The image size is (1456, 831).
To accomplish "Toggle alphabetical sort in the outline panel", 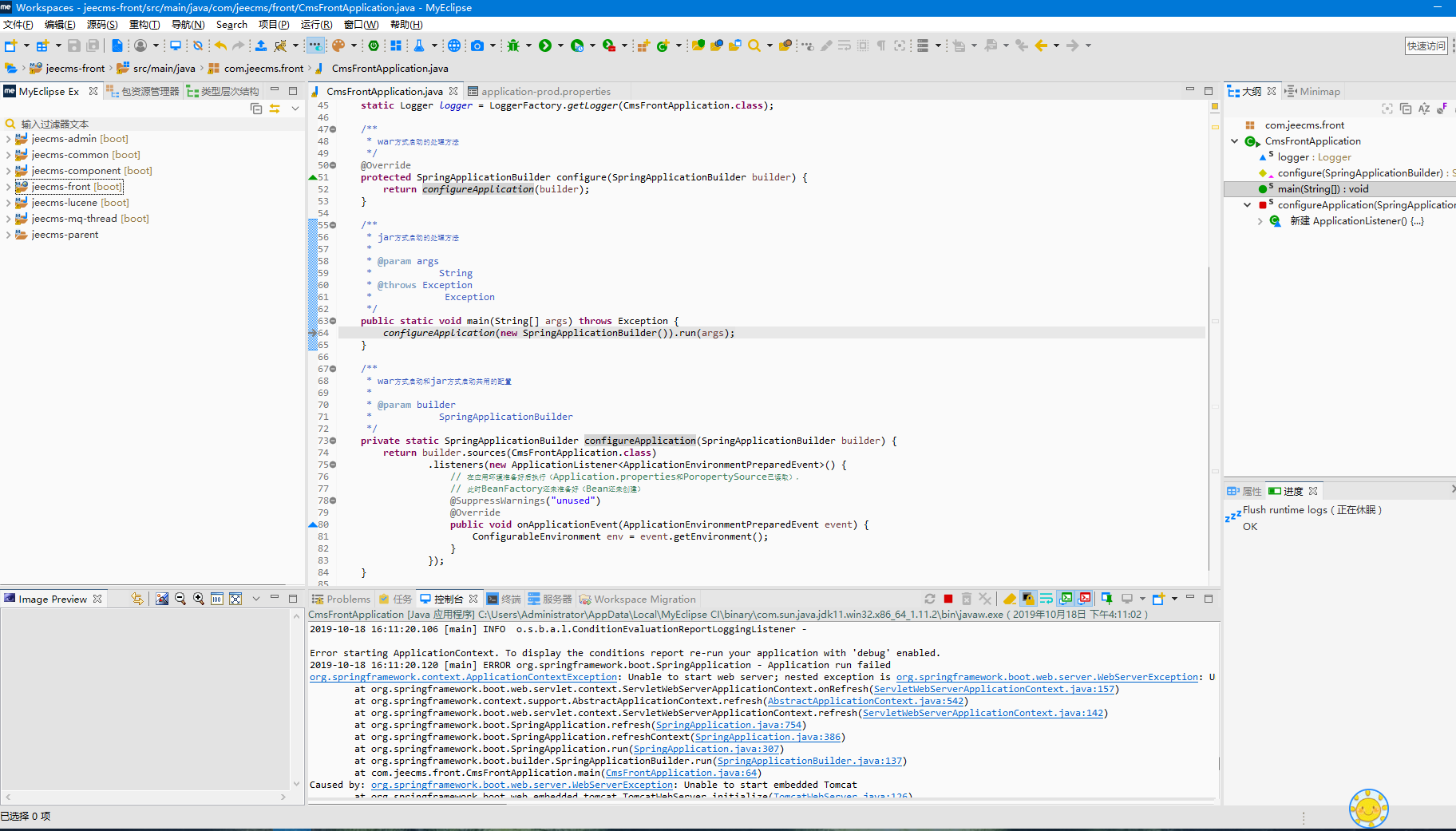I will (x=1424, y=109).
